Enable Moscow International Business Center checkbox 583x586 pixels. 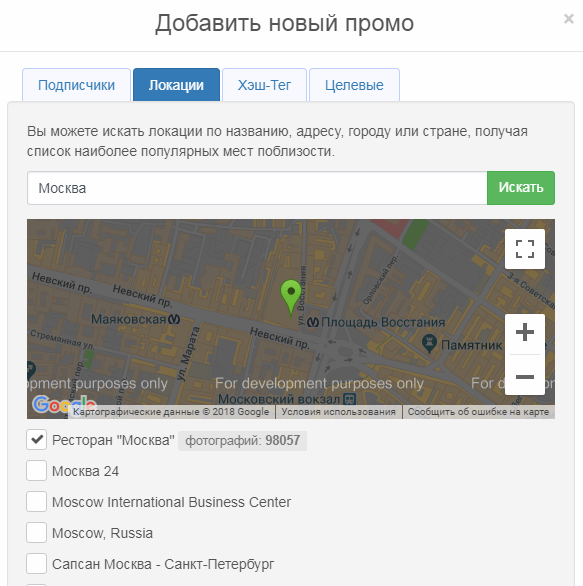37,502
